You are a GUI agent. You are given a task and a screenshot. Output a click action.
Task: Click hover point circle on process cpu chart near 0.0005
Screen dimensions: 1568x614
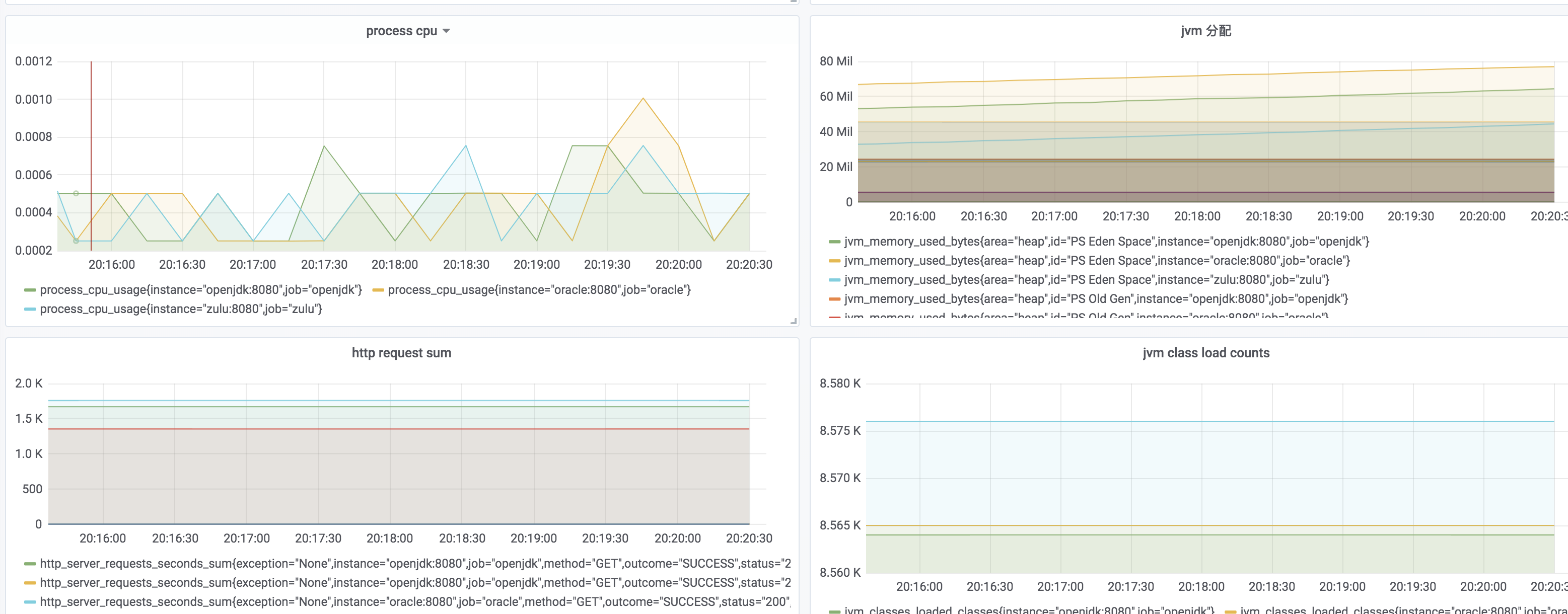(x=76, y=193)
